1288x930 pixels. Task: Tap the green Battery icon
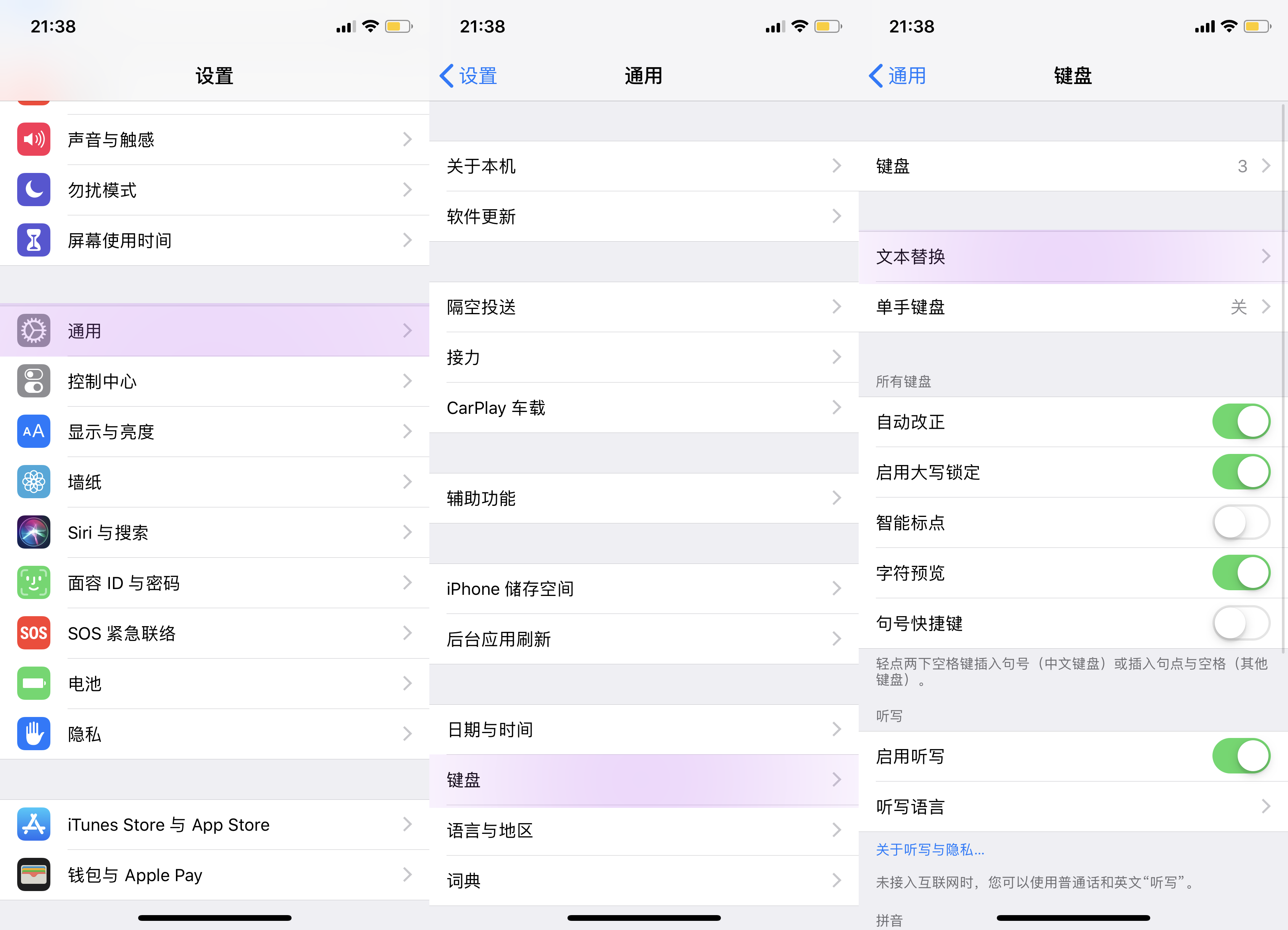[34, 683]
